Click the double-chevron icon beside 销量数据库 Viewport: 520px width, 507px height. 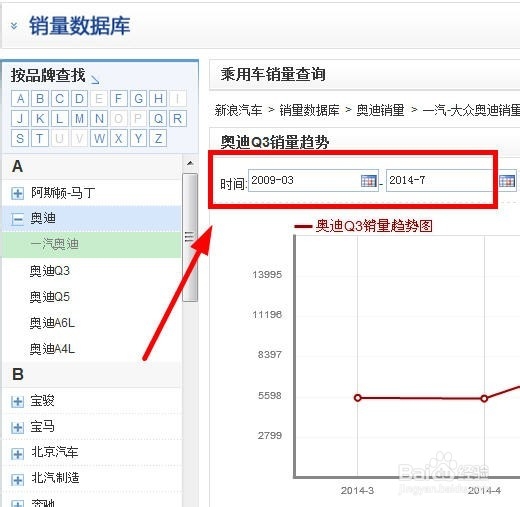point(14,26)
